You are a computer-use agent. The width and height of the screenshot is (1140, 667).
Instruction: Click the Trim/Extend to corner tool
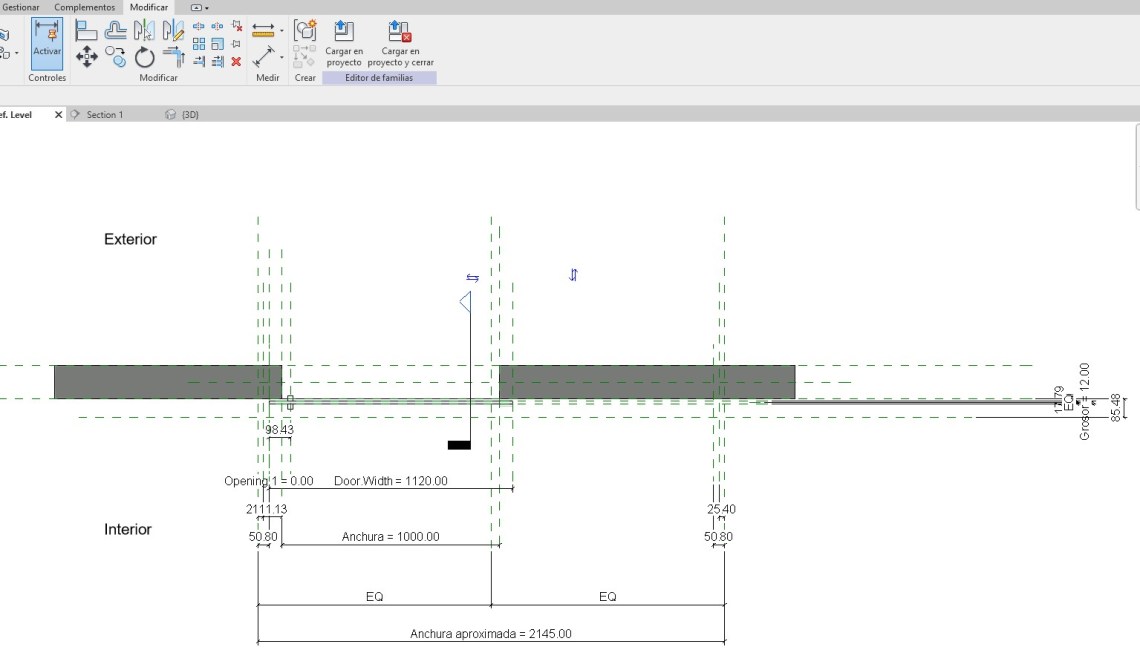(174, 57)
